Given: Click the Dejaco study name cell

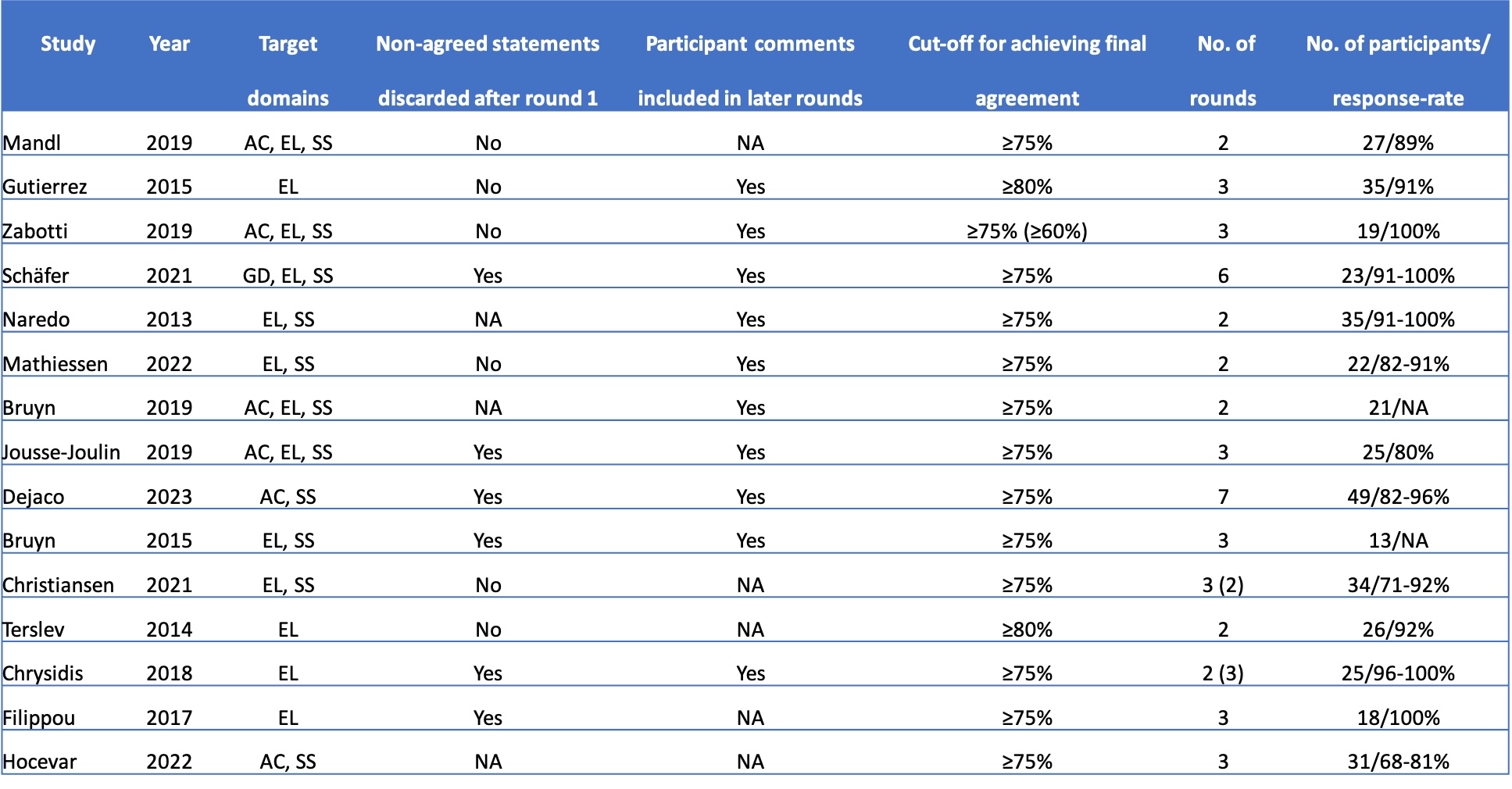Looking at the screenshot, I should tap(34, 497).
